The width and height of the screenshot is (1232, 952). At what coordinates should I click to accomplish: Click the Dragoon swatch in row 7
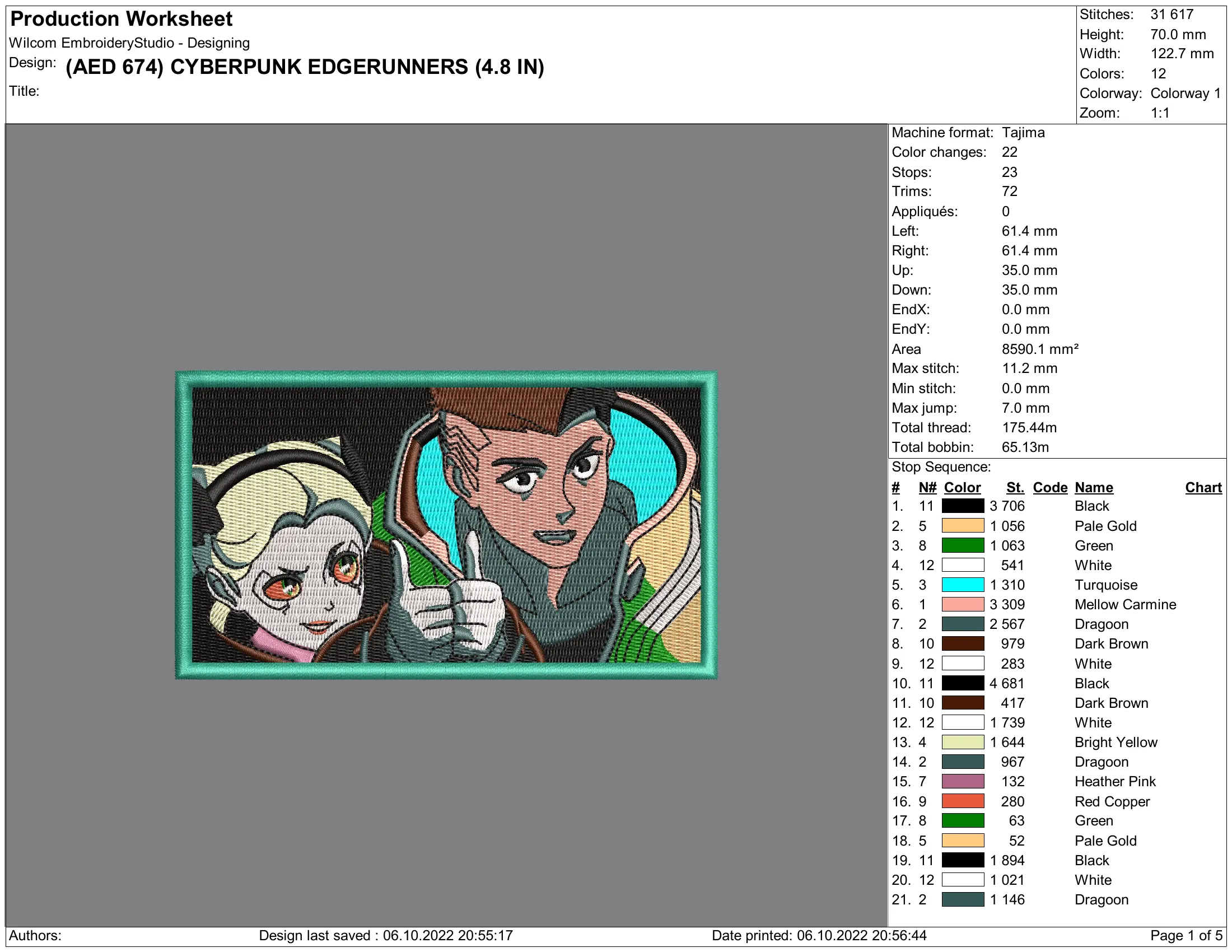tap(963, 624)
